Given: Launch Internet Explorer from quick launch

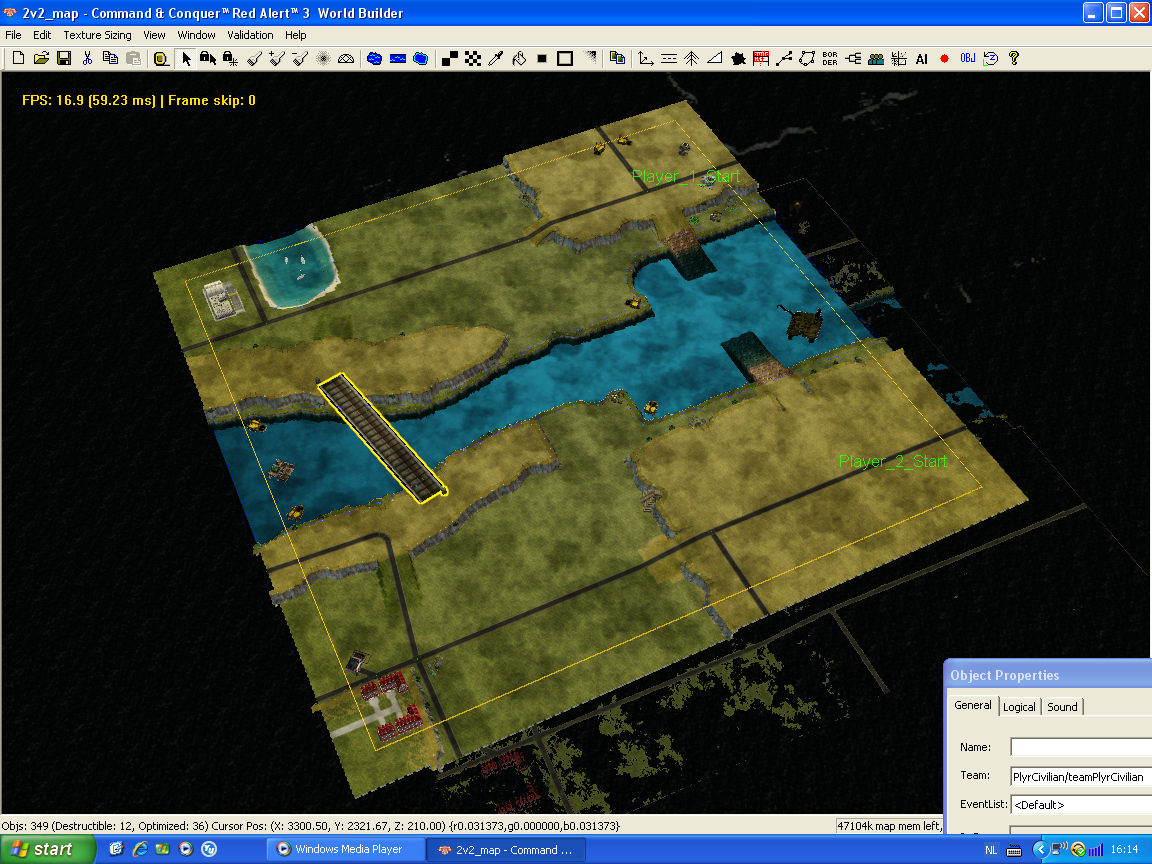Looking at the screenshot, I should [140, 849].
